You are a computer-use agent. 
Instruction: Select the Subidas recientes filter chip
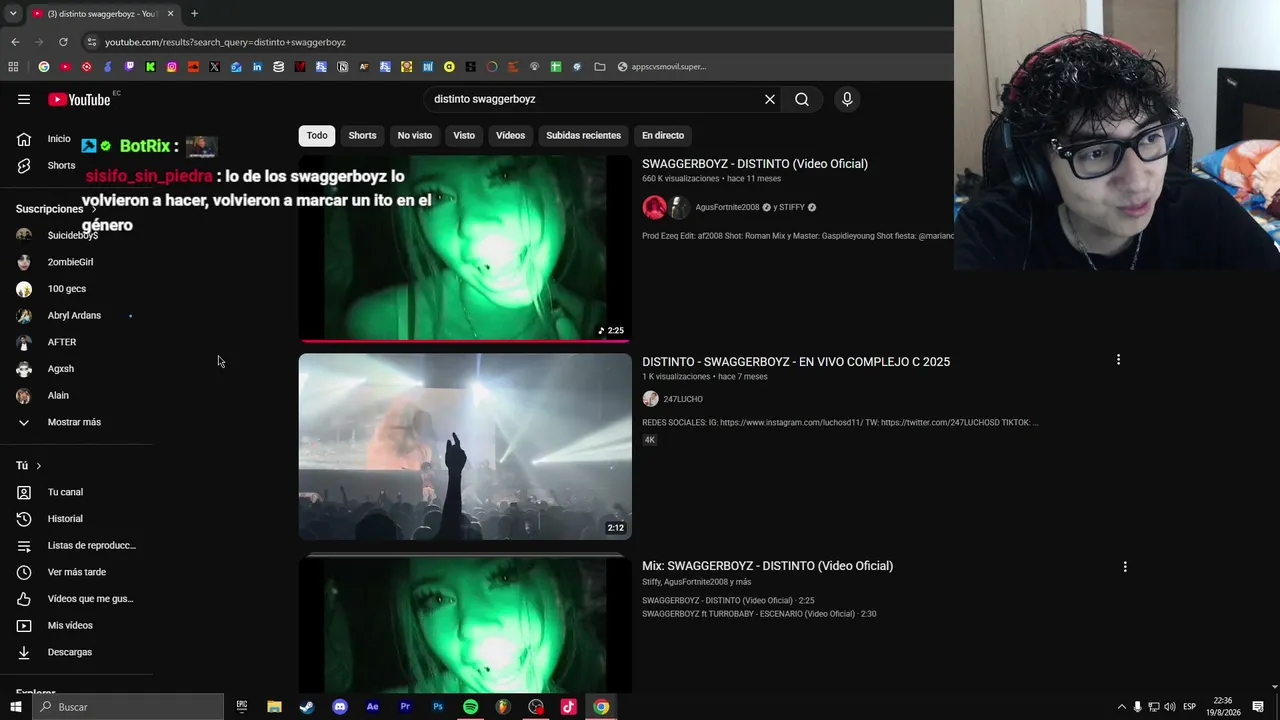tap(583, 135)
